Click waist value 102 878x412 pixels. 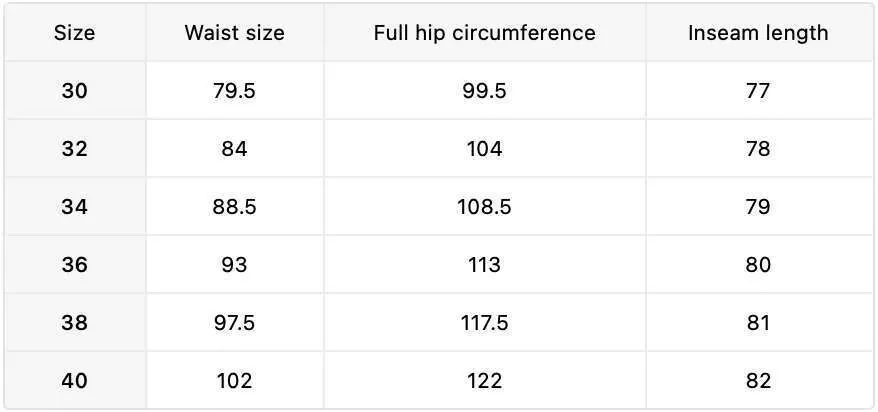point(234,381)
